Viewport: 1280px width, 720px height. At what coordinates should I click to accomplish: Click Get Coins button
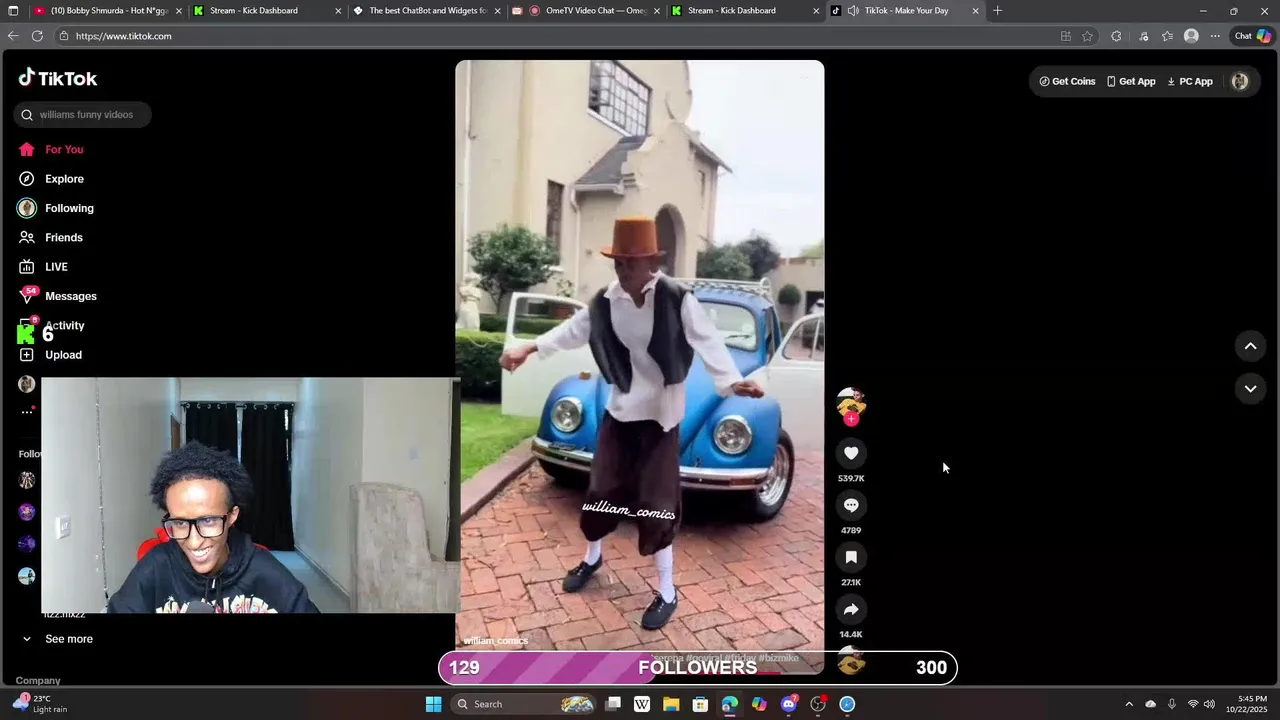coord(1067,82)
